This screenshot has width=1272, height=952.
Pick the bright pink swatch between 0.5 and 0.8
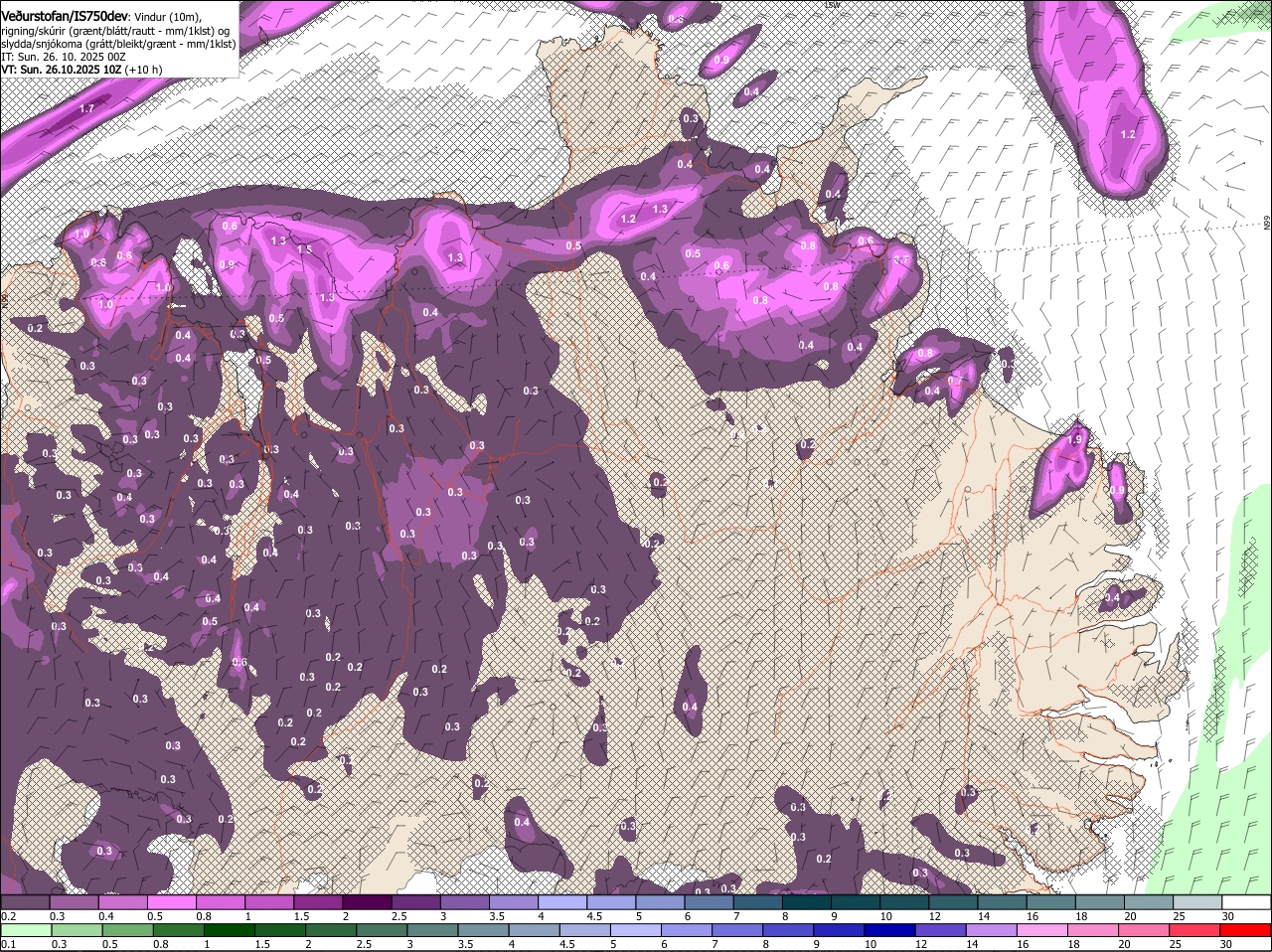(171, 902)
